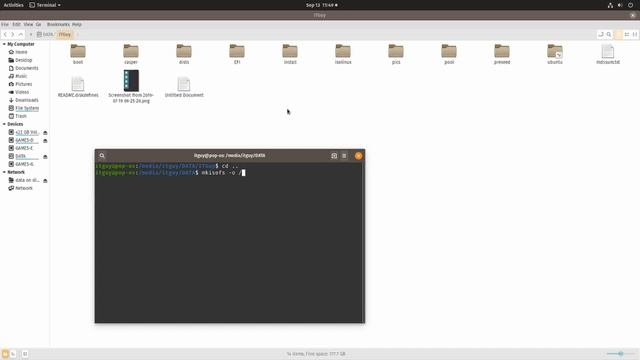Collapse Network sidebar section
Image resolution: width=640 pixels, height=360 pixels.
4,172
